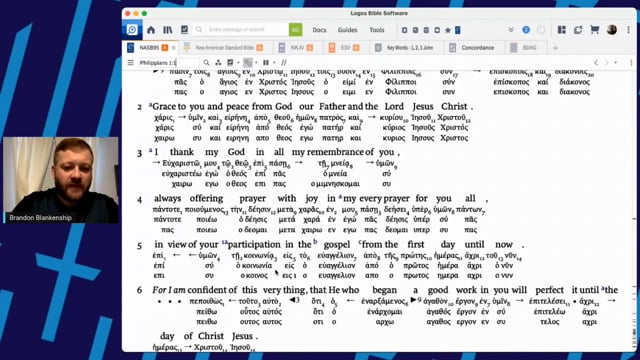The height and width of the screenshot is (360, 640).
Task: Click the Greek lemma 'ἐπιτελέω' in verse 6
Action: tap(549, 312)
